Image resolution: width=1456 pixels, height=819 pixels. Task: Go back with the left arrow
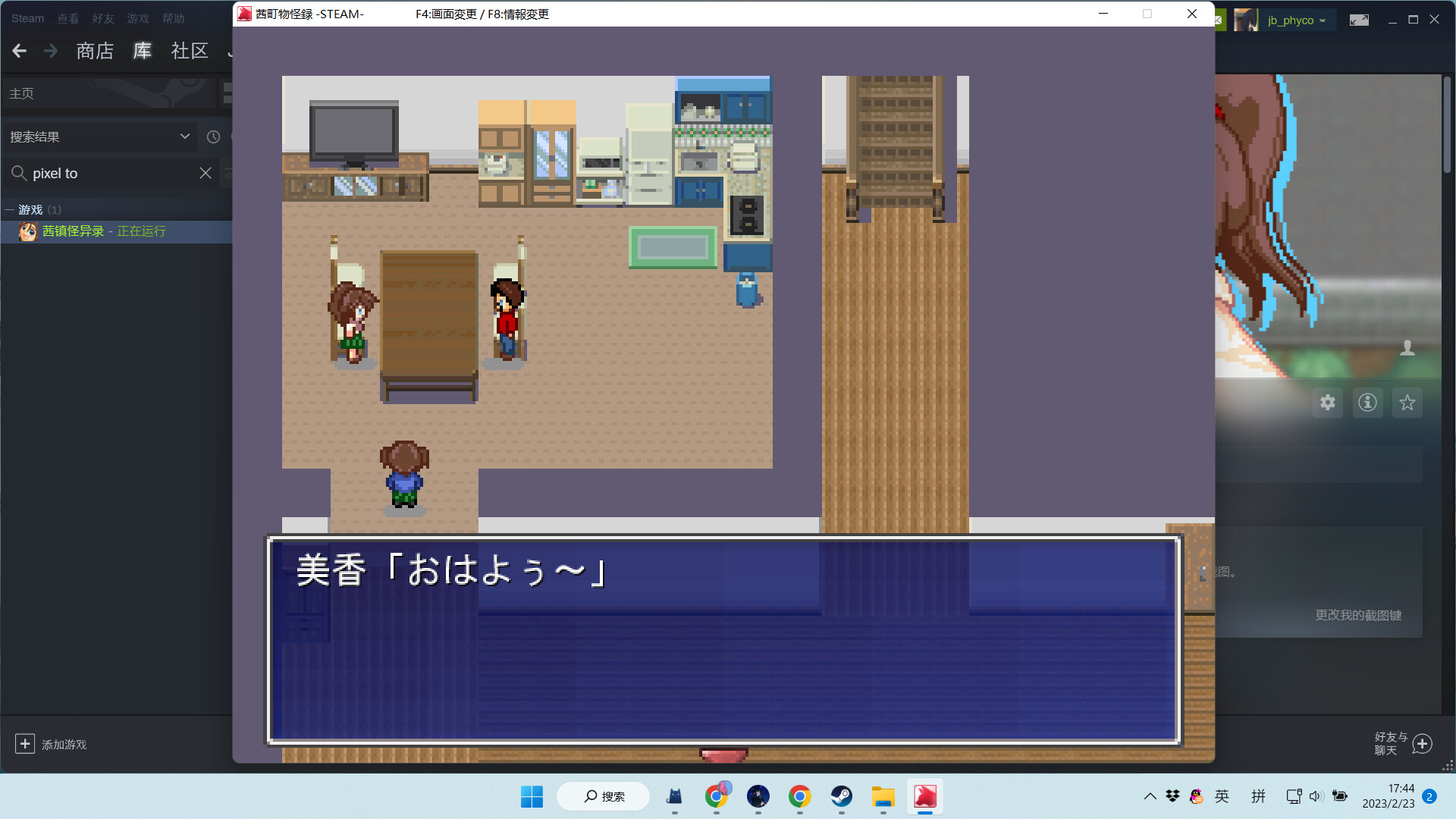coord(20,51)
